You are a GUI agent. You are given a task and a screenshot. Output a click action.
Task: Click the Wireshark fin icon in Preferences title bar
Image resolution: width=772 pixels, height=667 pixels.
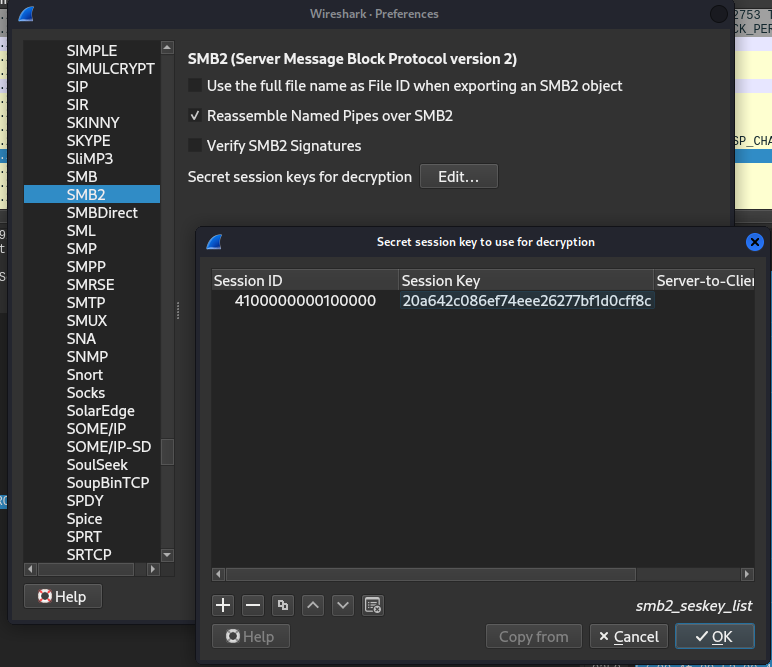tap(26, 14)
